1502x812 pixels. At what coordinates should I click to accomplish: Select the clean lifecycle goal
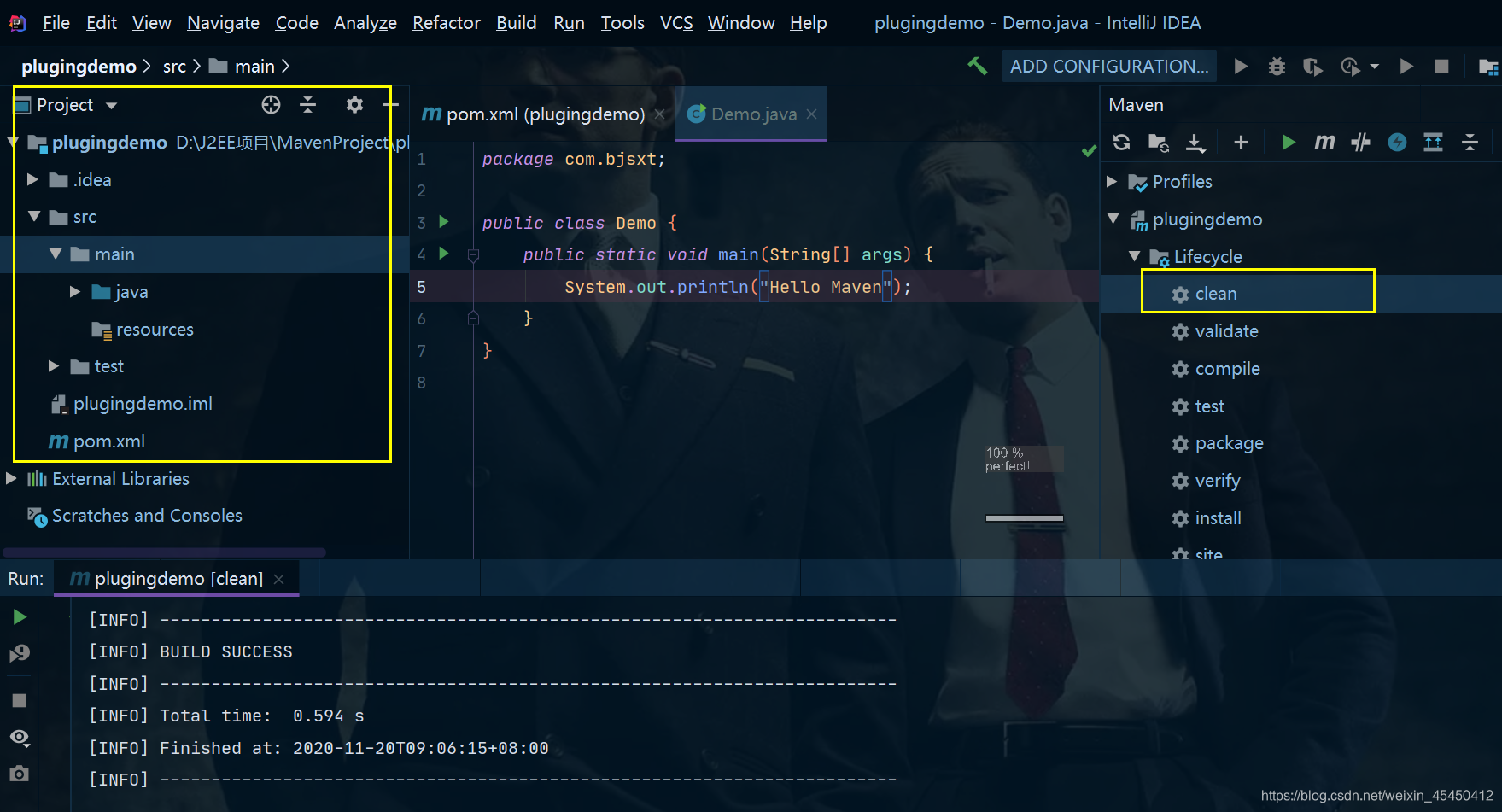(x=1216, y=294)
